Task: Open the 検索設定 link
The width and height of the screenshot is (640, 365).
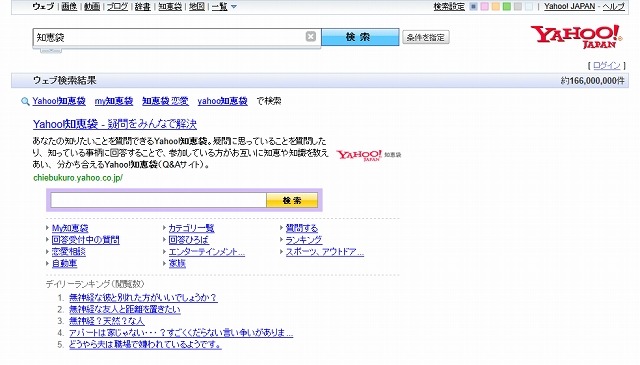Action: tap(449, 7)
